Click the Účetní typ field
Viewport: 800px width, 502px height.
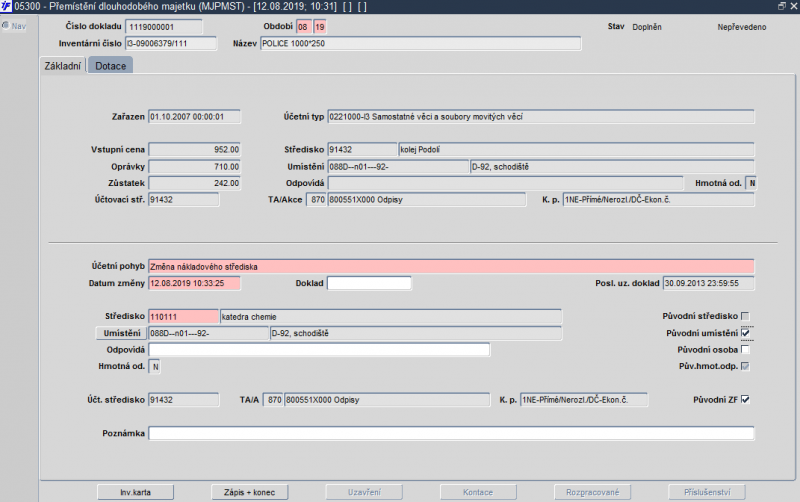click(540, 117)
